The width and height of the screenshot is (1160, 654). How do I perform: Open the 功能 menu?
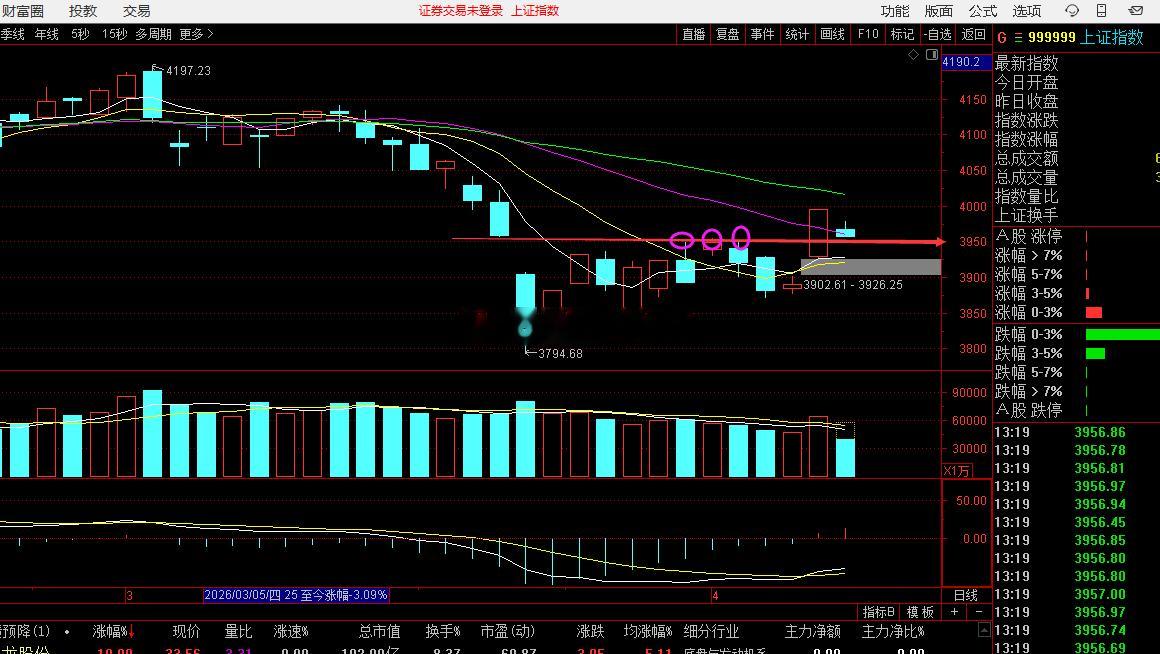tap(895, 11)
